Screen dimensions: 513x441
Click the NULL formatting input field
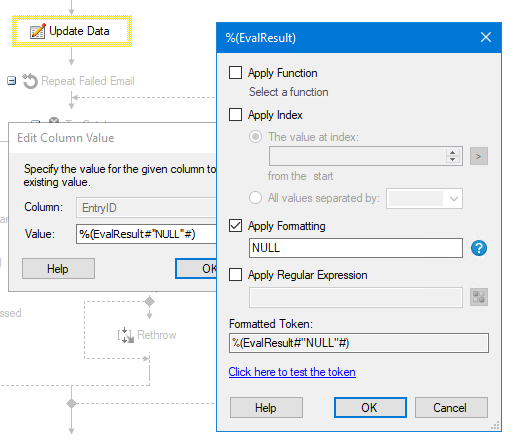coord(356,248)
